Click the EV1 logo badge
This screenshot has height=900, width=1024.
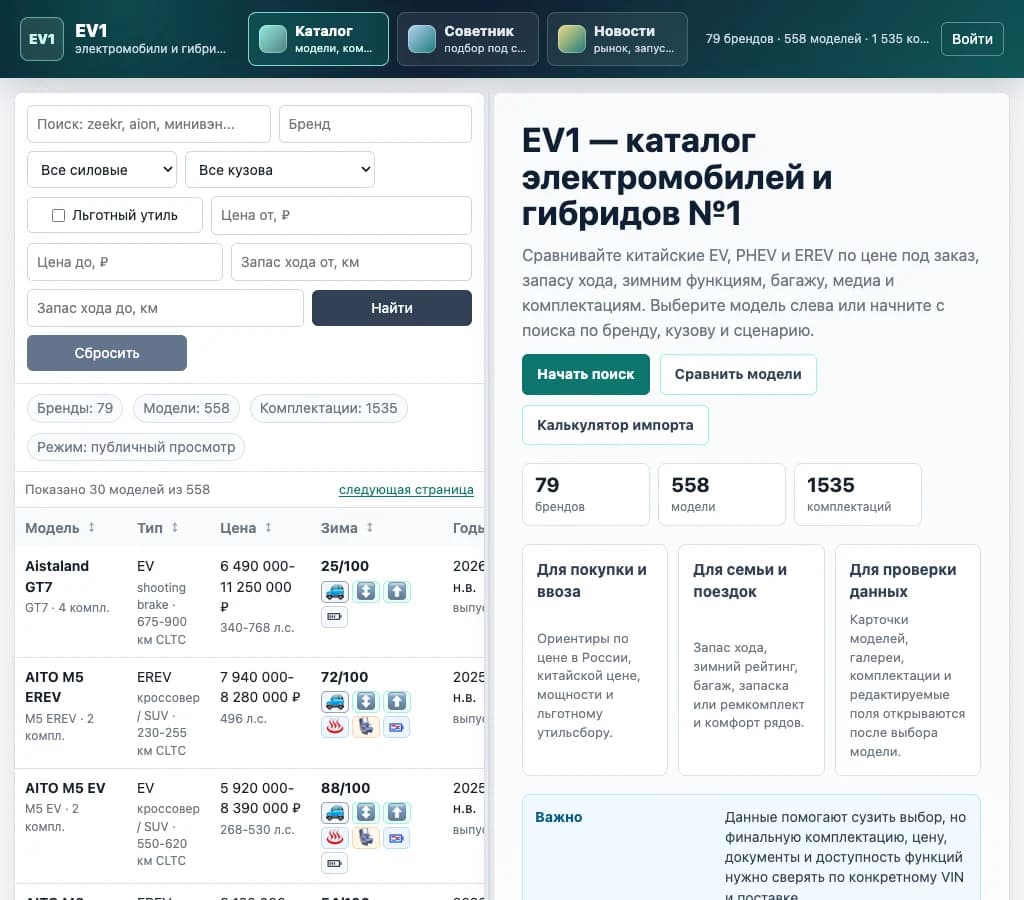coord(42,39)
